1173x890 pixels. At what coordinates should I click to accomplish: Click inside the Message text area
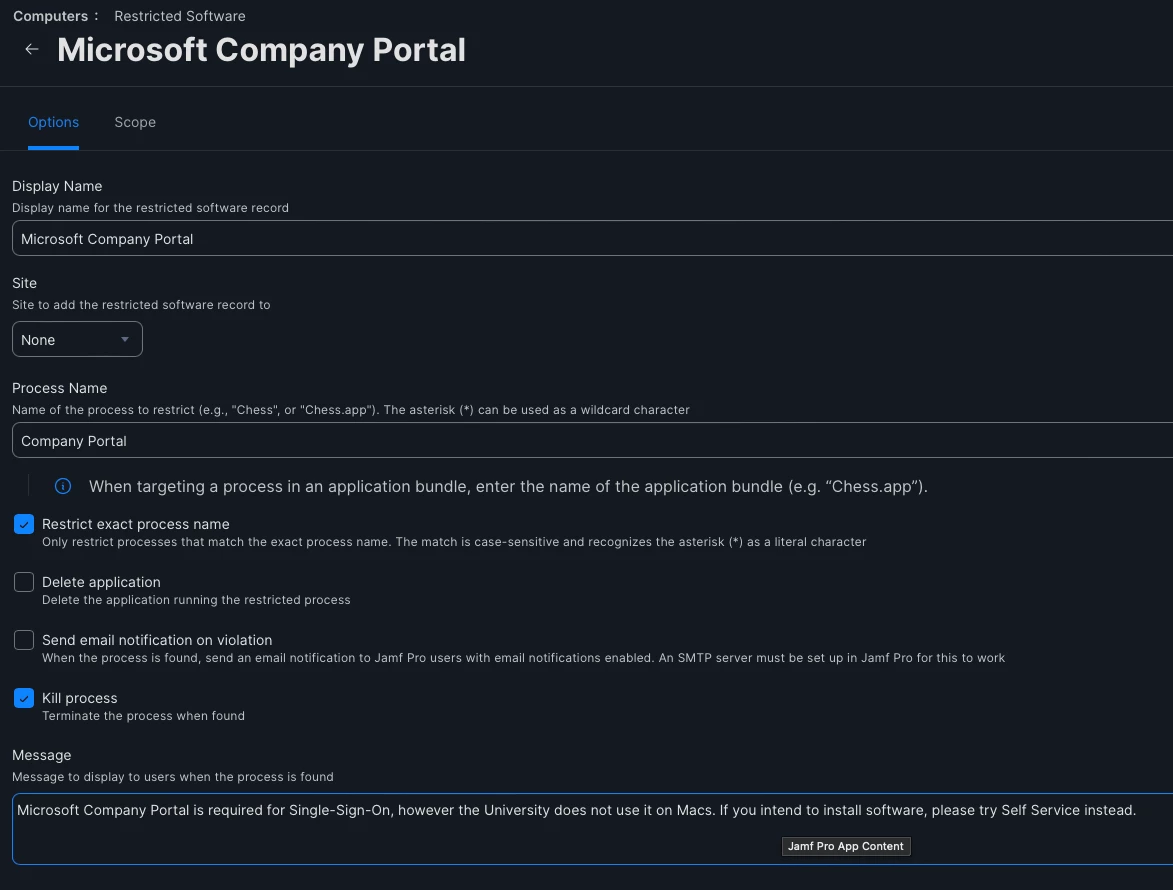pos(592,829)
